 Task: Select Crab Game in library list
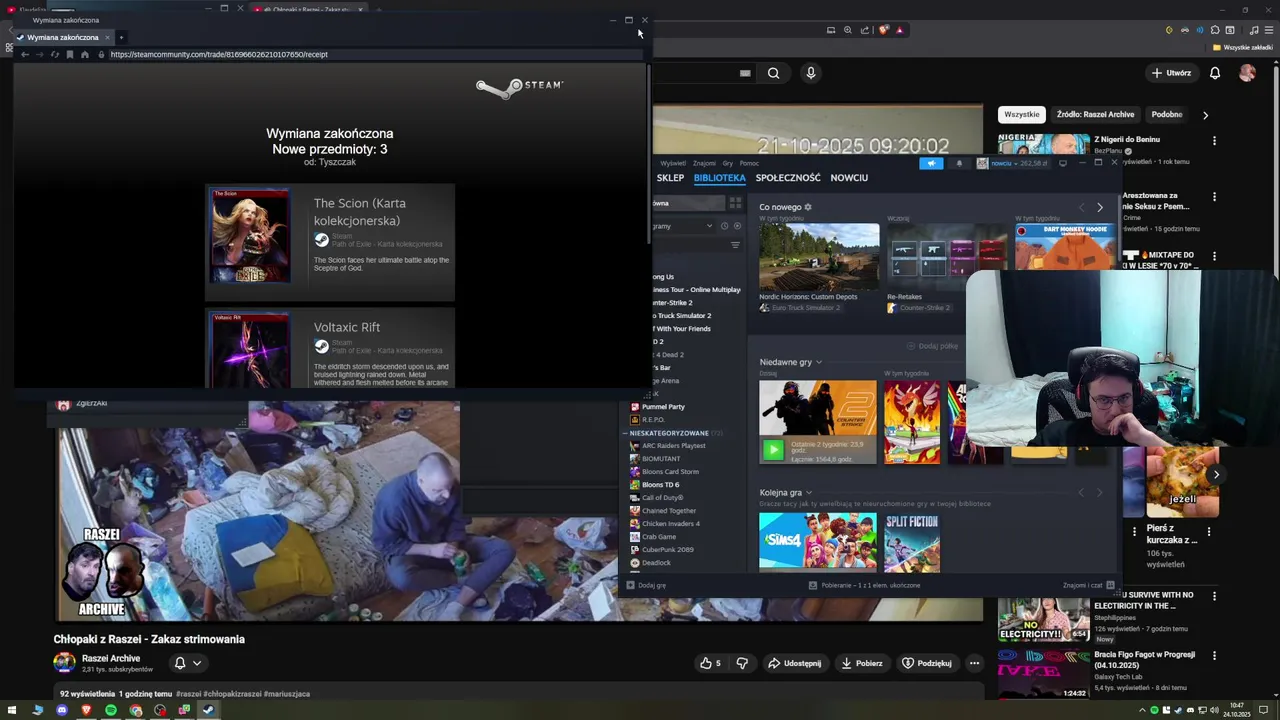[659, 537]
